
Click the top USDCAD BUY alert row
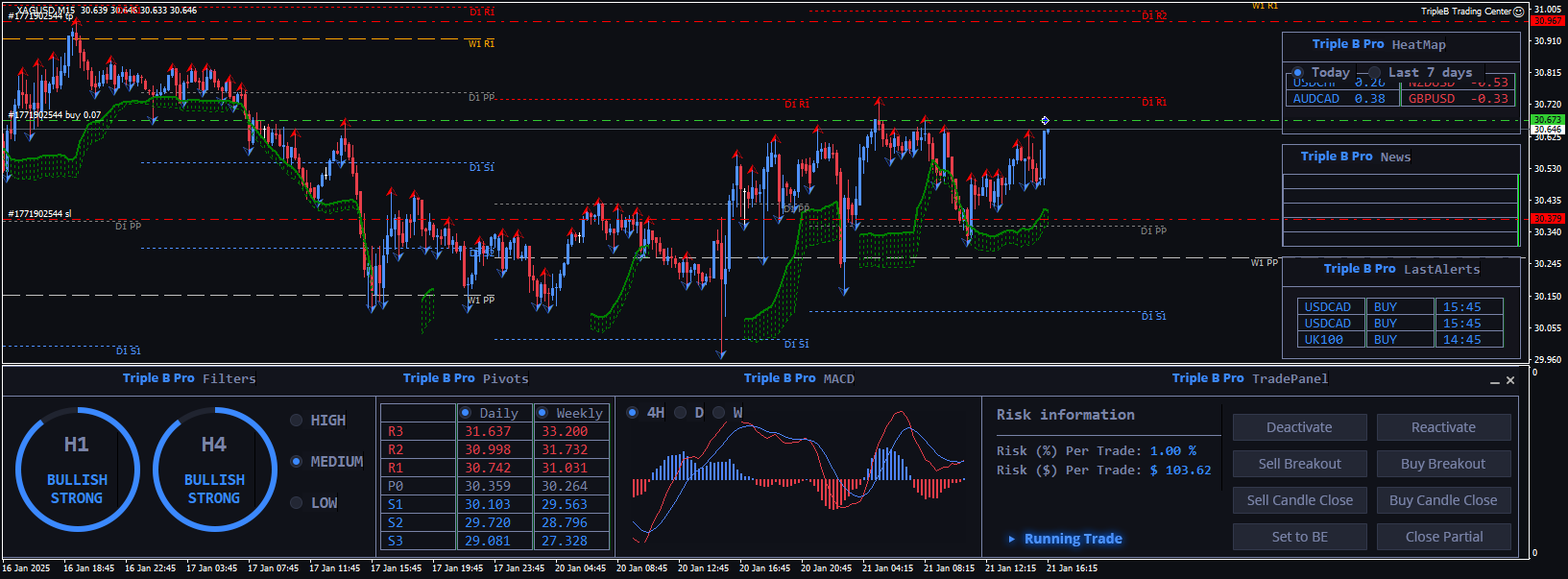pyautogui.click(x=1399, y=307)
